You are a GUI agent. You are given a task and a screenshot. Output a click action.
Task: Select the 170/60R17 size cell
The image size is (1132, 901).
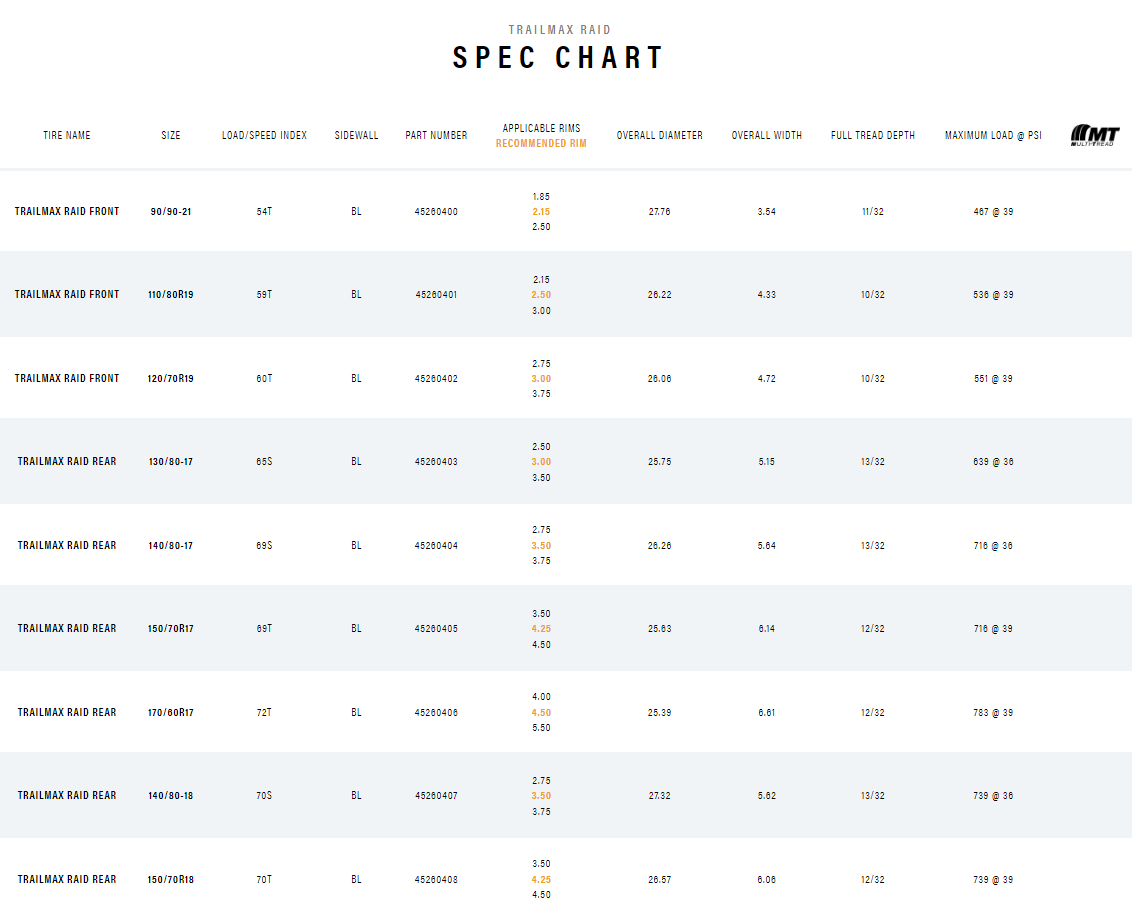pyautogui.click(x=171, y=713)
